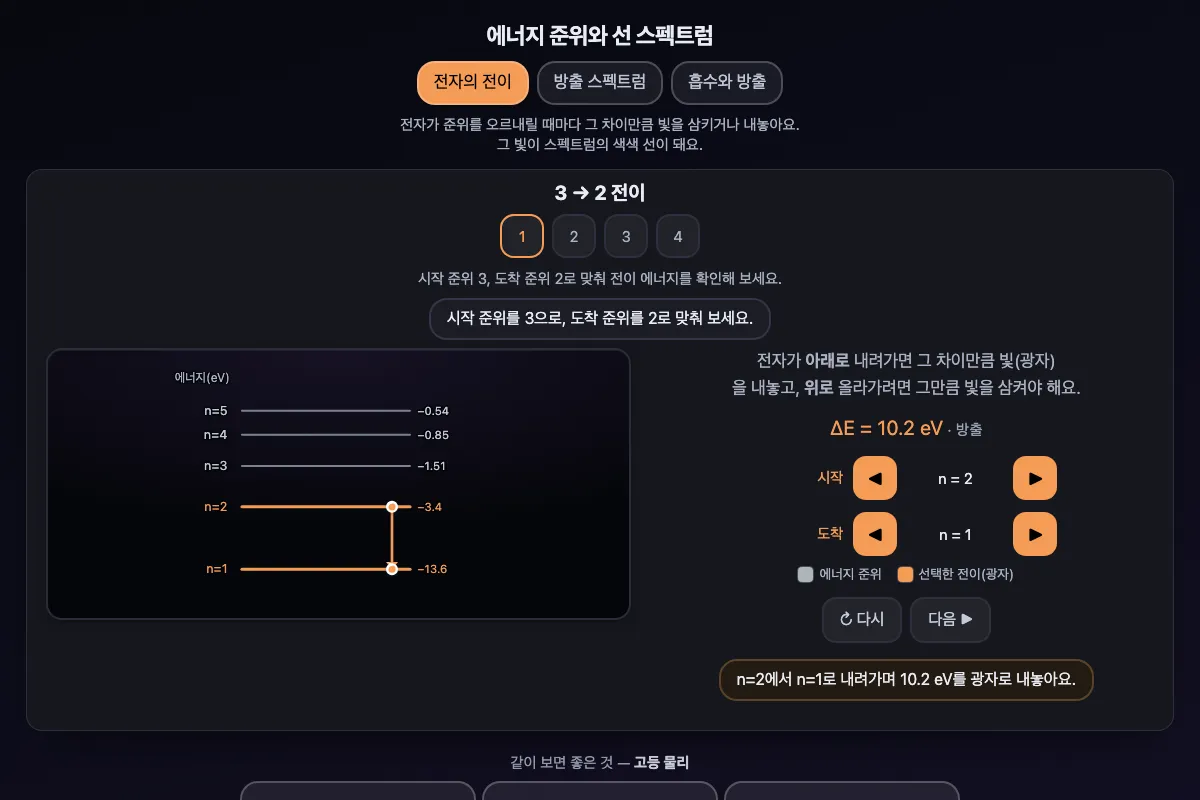The width and height of the screenshot is (1200, 800).
Task: Increase the 시작 level with right arrow
Action: [1035, 478]
